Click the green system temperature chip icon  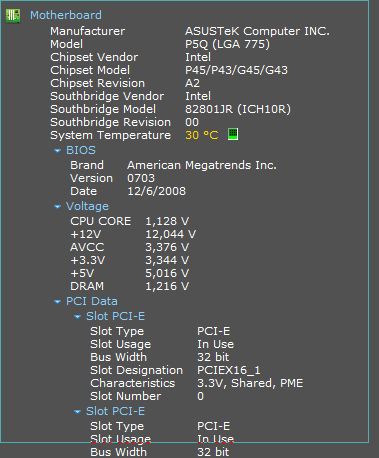233,134
